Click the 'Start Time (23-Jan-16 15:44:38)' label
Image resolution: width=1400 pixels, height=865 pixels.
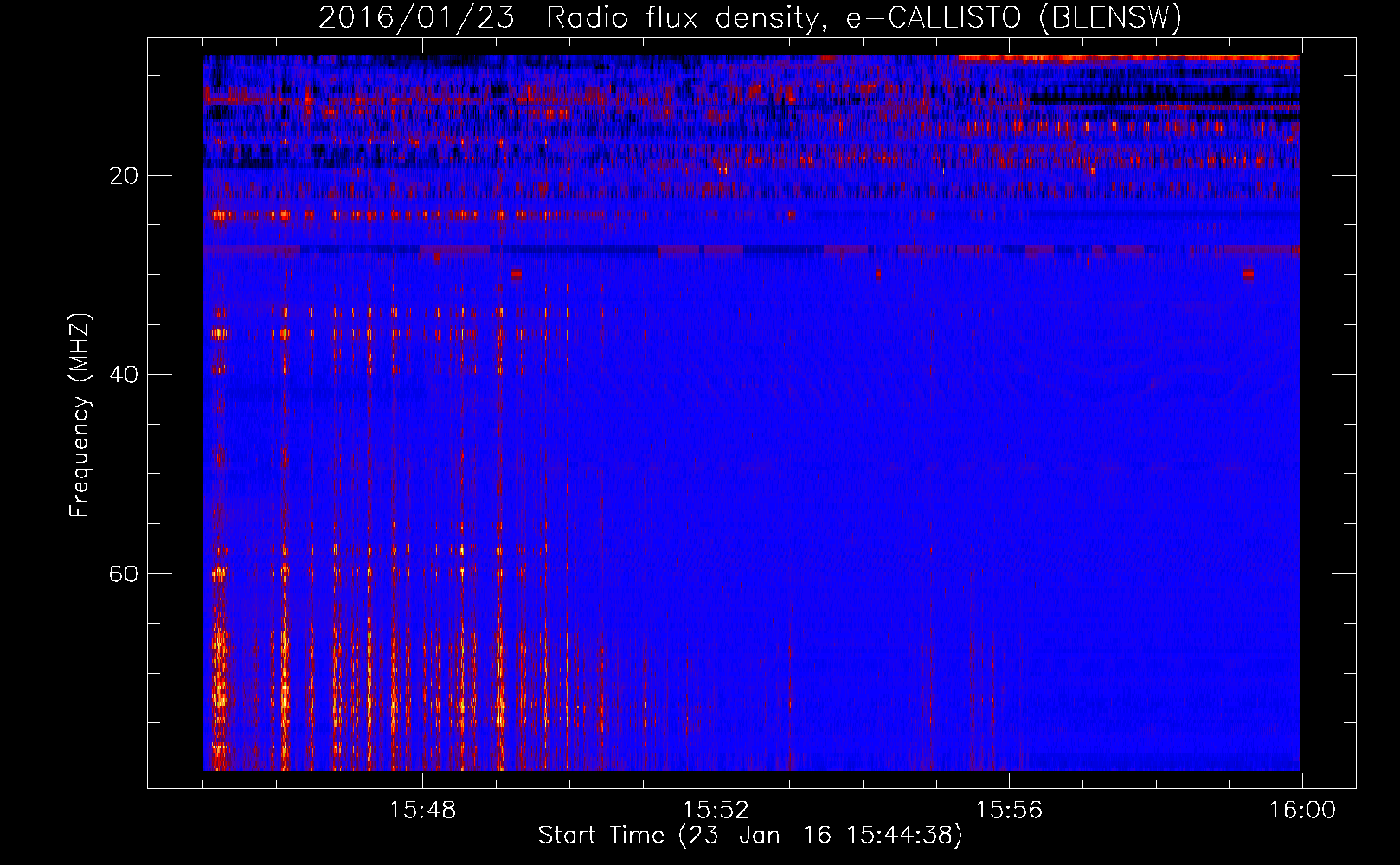750,836
